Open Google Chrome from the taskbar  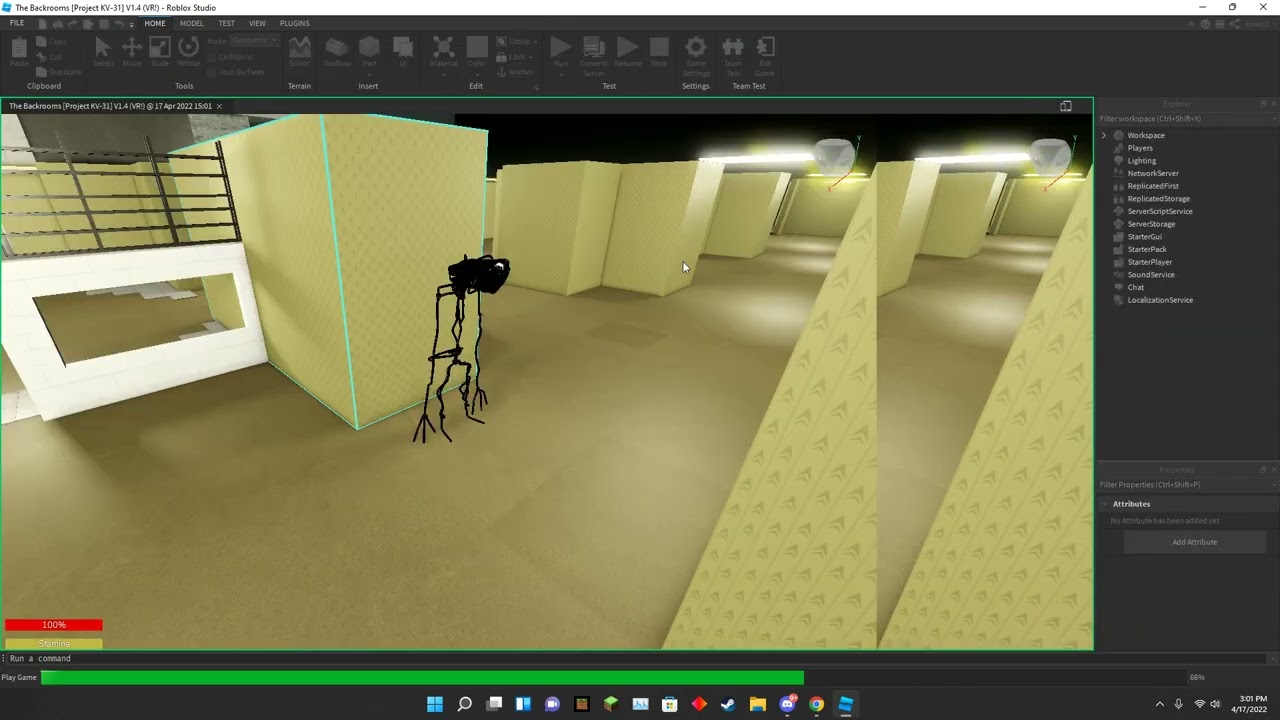pos(816,704)
